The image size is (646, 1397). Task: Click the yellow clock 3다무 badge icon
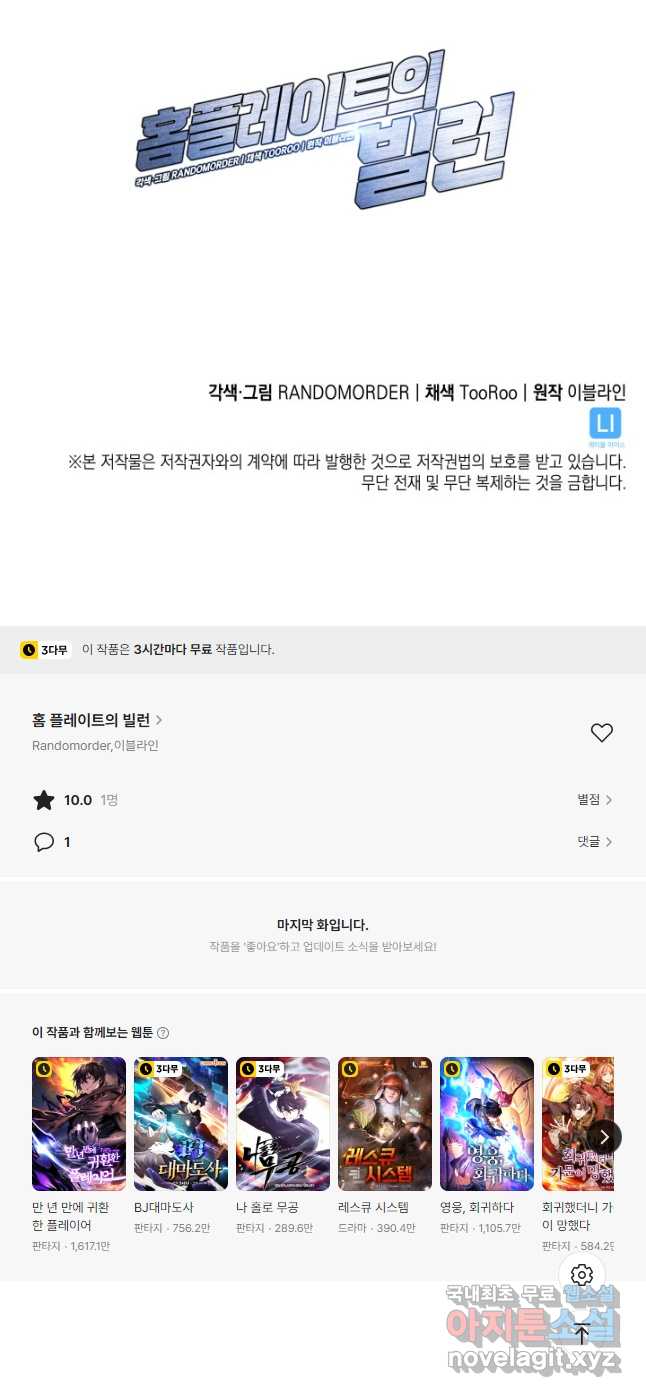(x=45, y=650)
